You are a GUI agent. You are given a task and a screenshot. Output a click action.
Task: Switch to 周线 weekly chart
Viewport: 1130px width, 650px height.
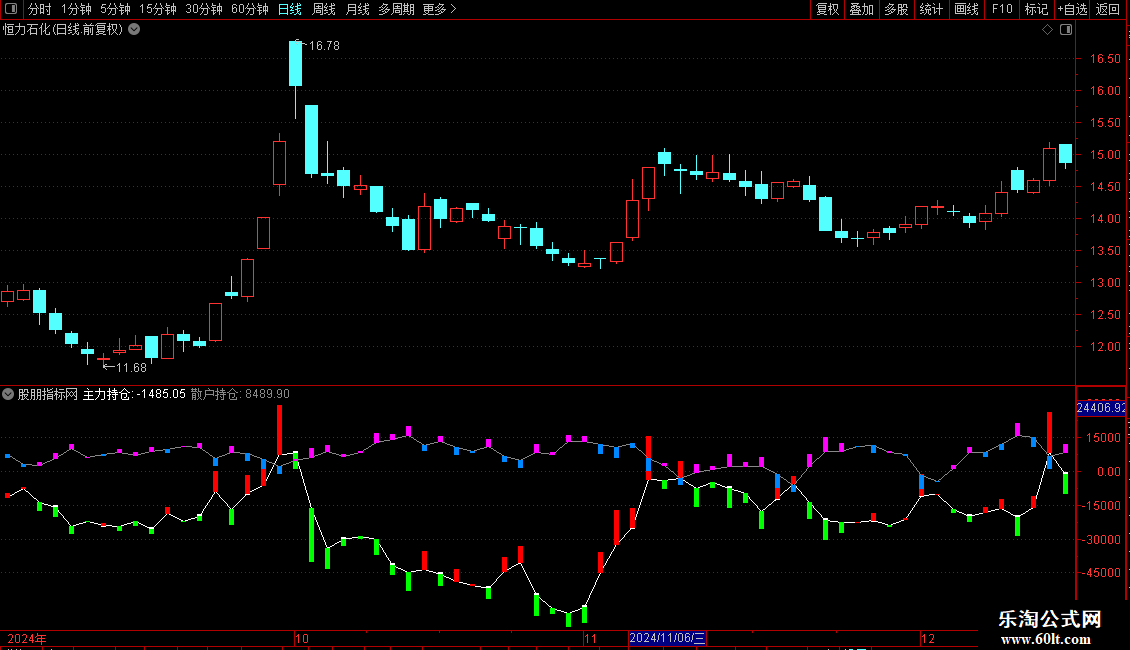324,9
